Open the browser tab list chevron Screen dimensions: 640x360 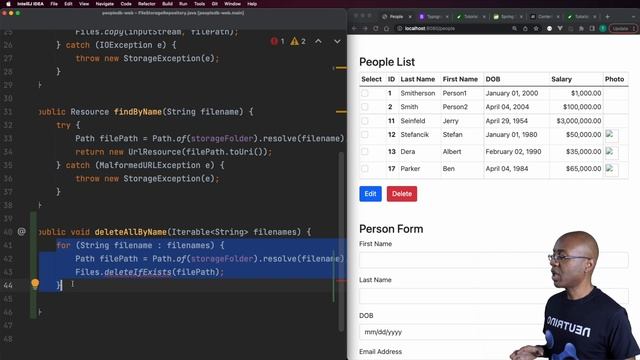pos(633,17)
